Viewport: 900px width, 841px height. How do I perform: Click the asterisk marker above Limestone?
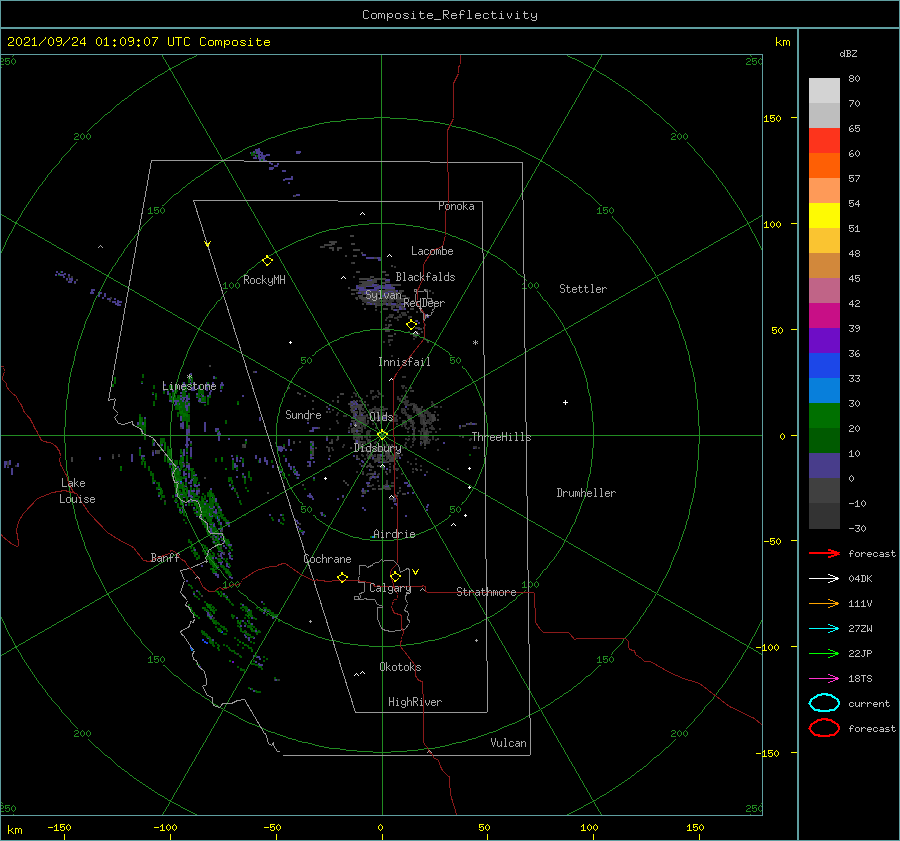pyautogui.click(x=189, y=377)
